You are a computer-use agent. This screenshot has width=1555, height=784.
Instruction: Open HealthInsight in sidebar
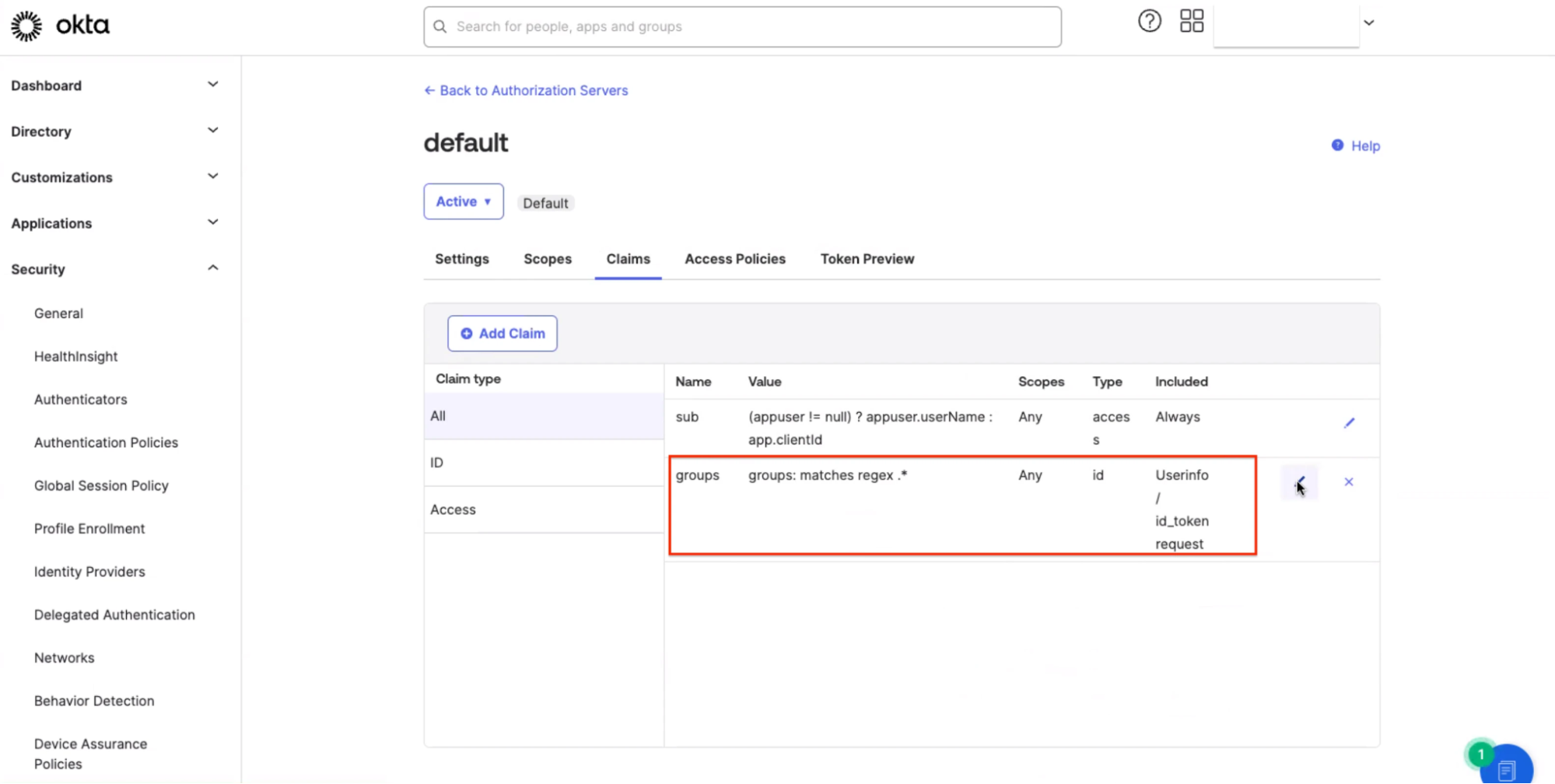pos(75,356)
